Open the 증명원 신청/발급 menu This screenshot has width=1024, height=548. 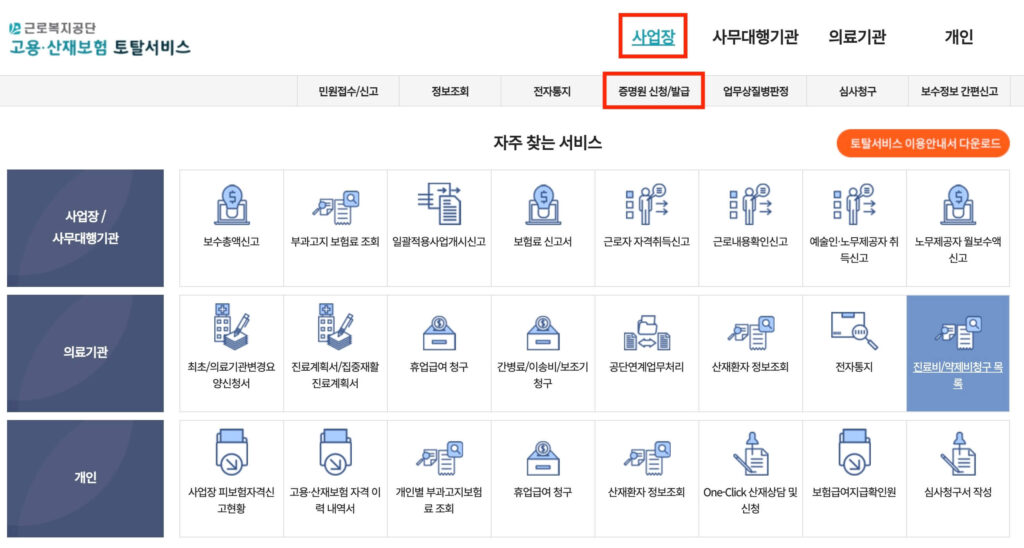click(654, 91)
